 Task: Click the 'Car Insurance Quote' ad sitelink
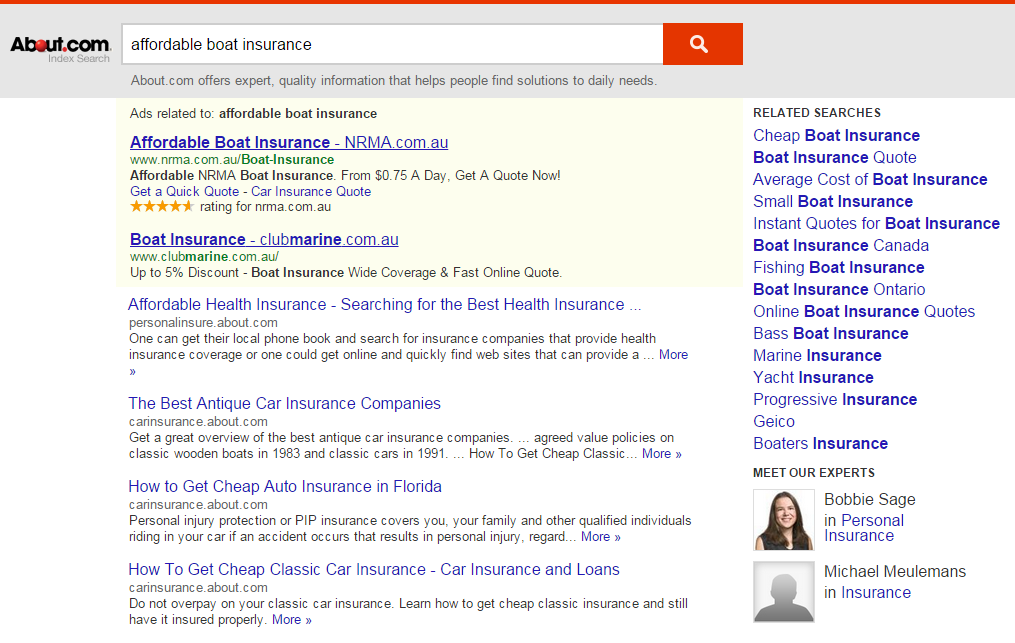(x=311, y=192)
